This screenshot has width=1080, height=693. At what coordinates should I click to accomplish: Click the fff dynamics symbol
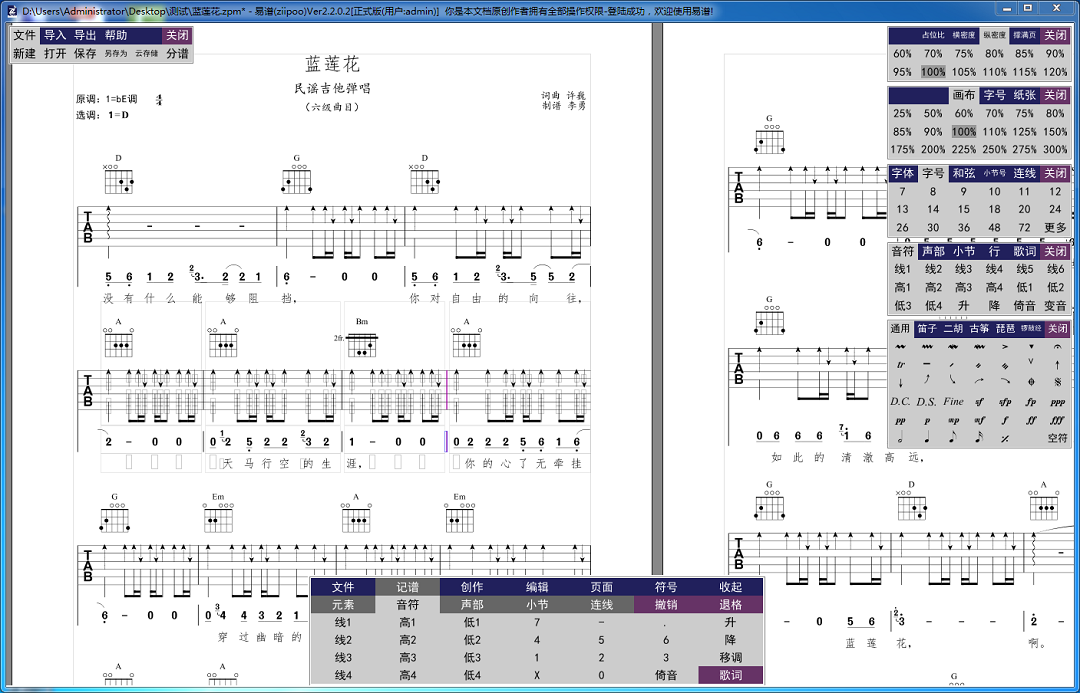(1057, 420)
